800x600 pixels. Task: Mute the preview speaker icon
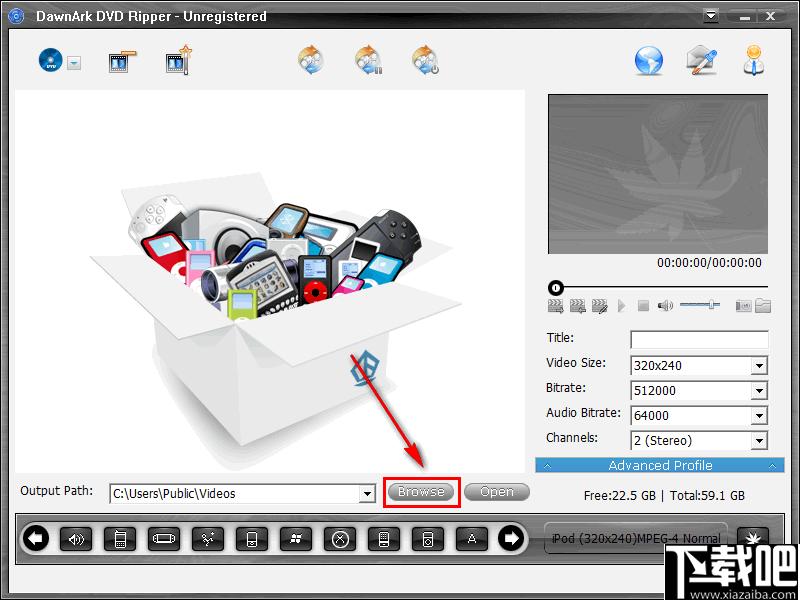coord(665,306)
